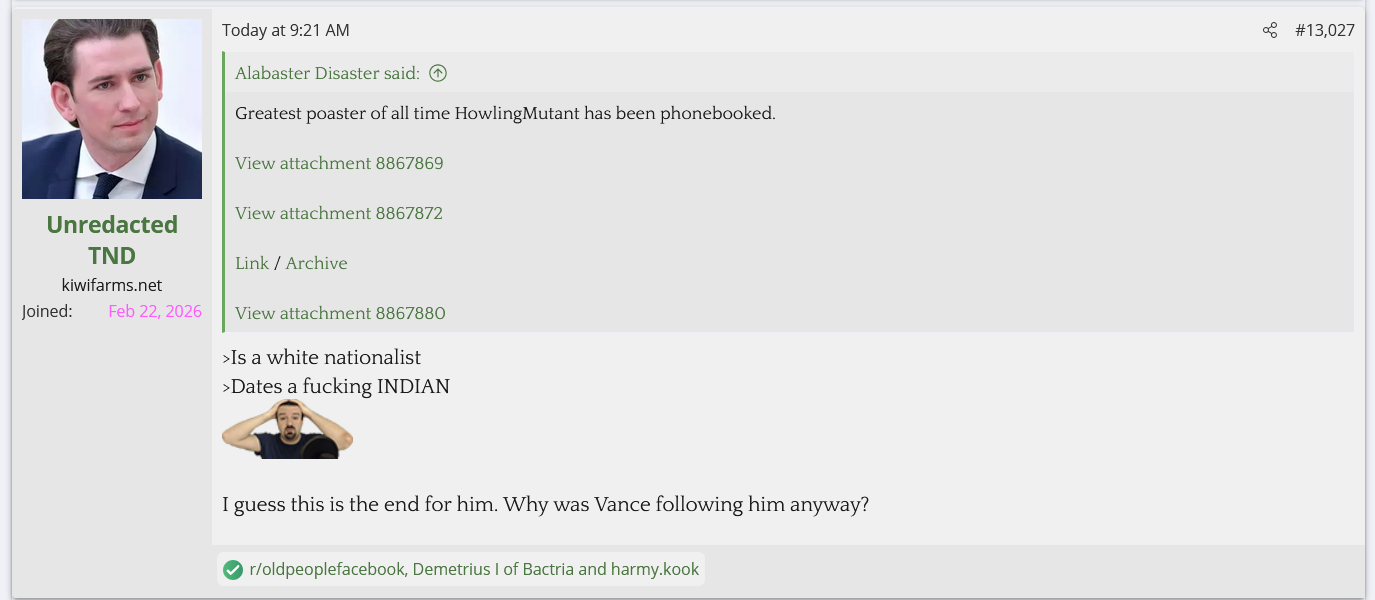Click the share icon beside post number
The image size is (1375, 600).
point(1270,30)
